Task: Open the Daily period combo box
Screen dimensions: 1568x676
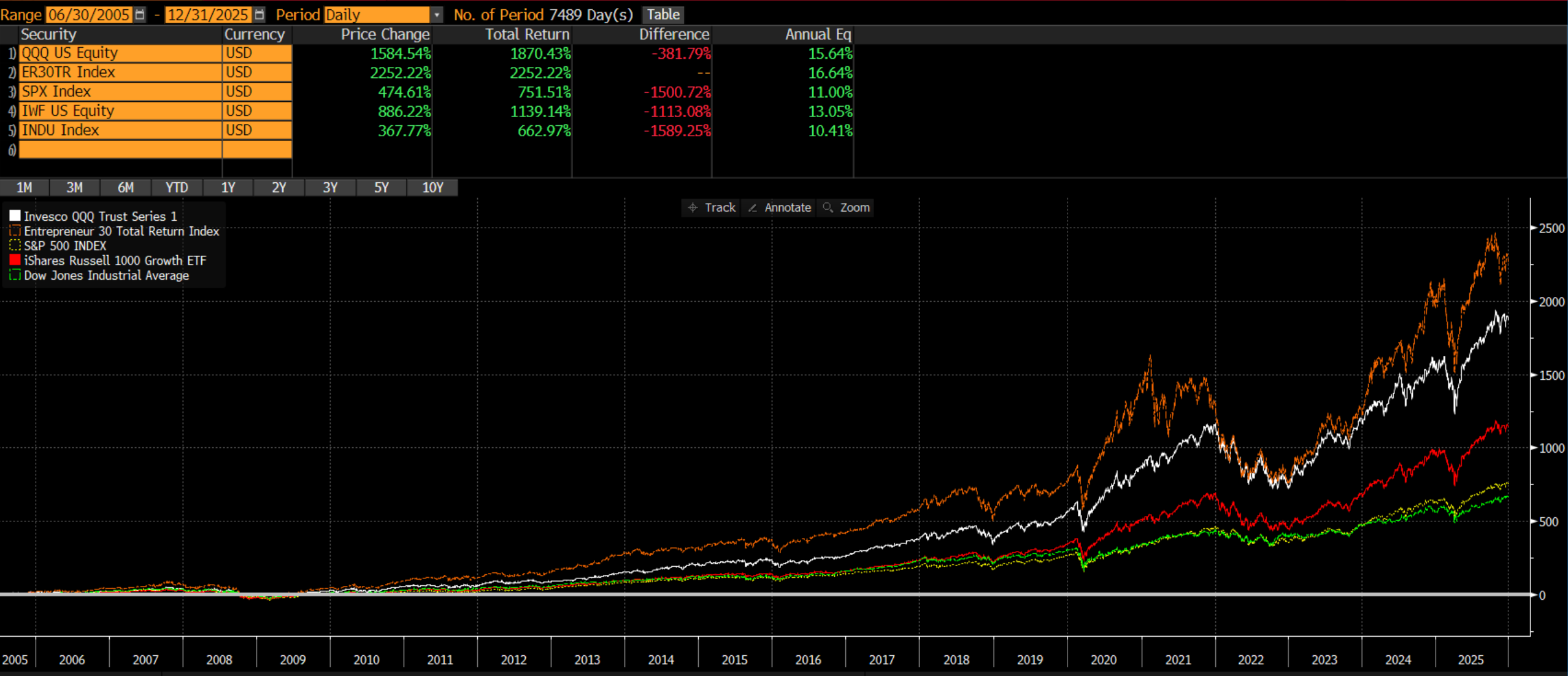Action: click(x=376, y=15)
